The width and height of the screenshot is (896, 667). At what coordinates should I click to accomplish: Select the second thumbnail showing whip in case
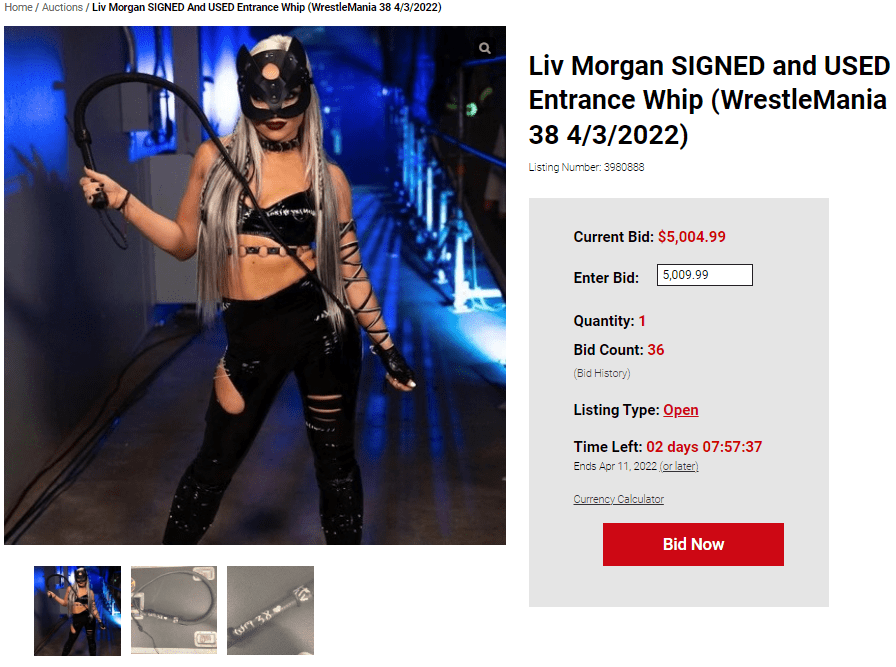[174, 610]
